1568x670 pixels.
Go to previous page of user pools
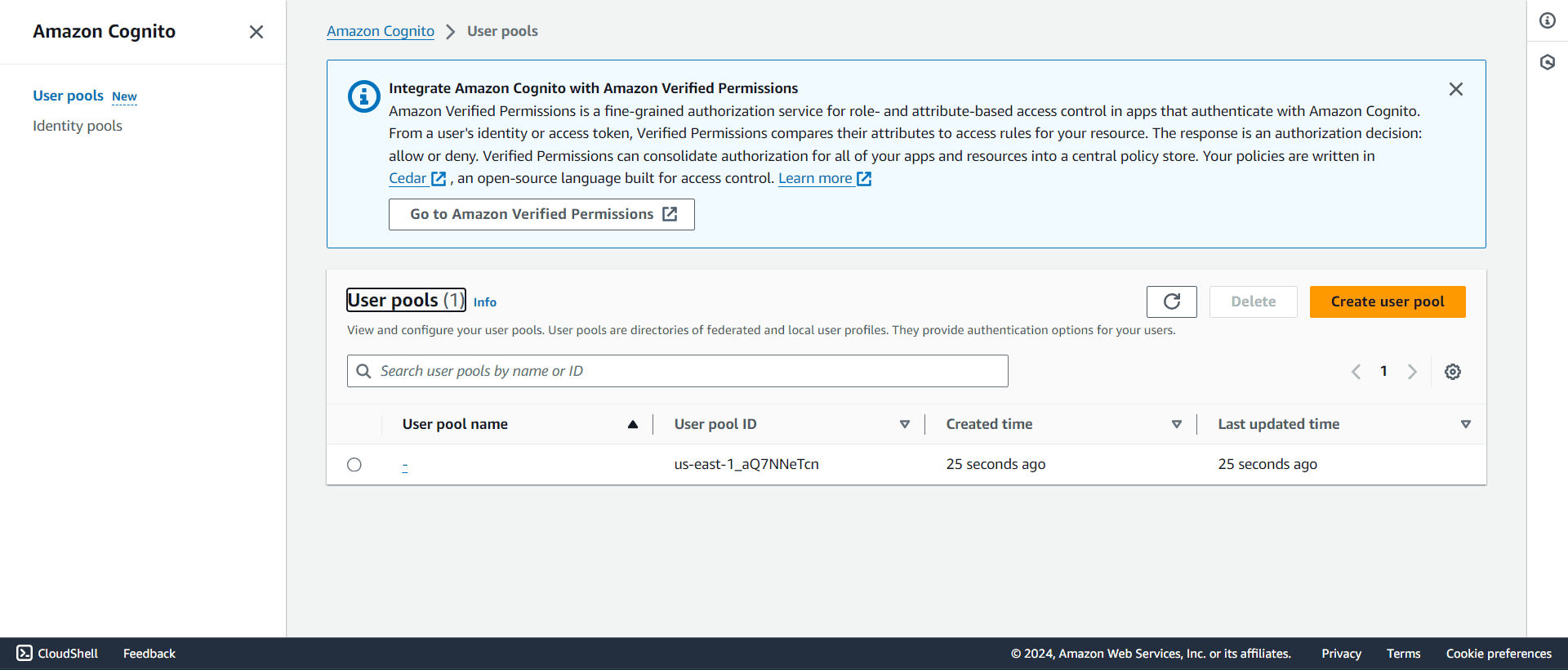tap(1356, 372)
